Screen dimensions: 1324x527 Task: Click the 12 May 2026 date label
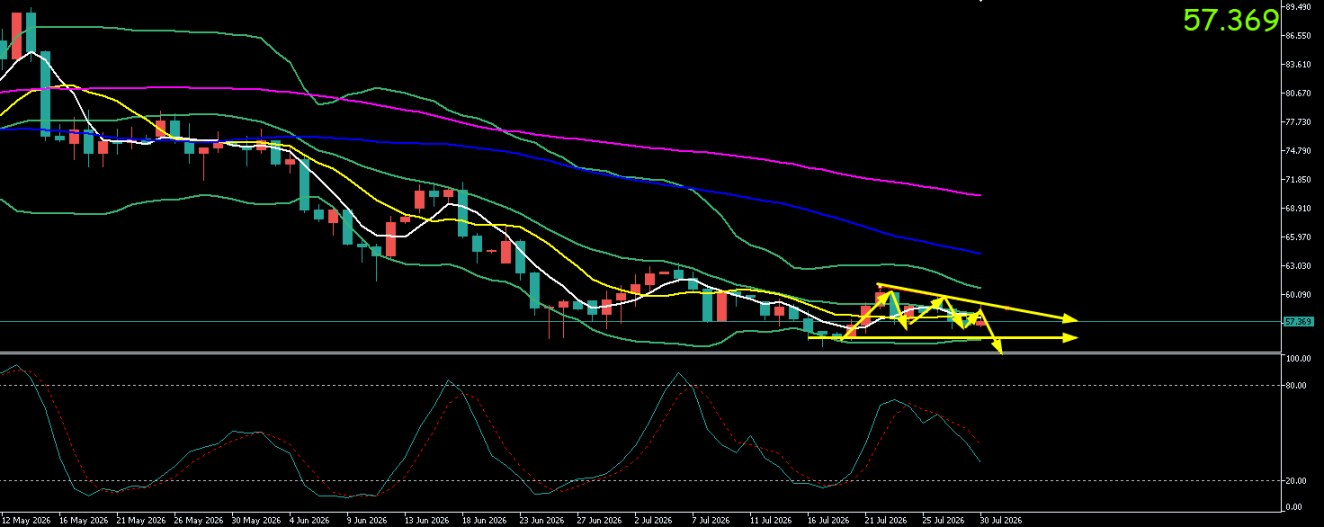[27, 521]
